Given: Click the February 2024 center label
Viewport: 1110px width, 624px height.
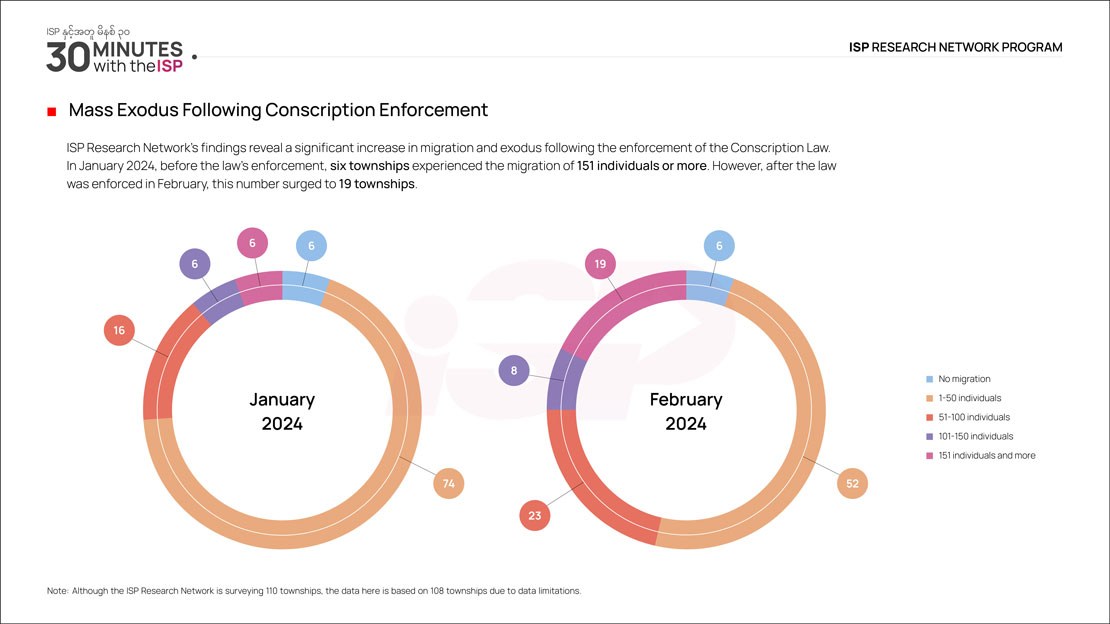Looking at the screenshot, I should pos(686,411).
